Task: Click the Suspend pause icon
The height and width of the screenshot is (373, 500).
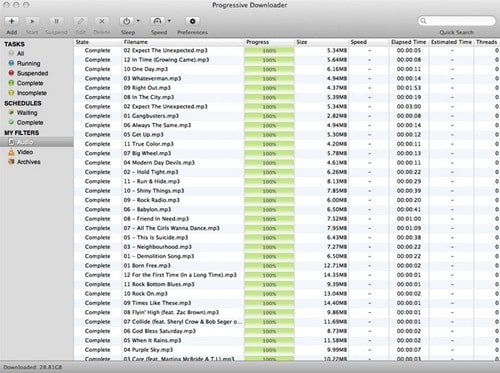Action: (x=56, y=21)
